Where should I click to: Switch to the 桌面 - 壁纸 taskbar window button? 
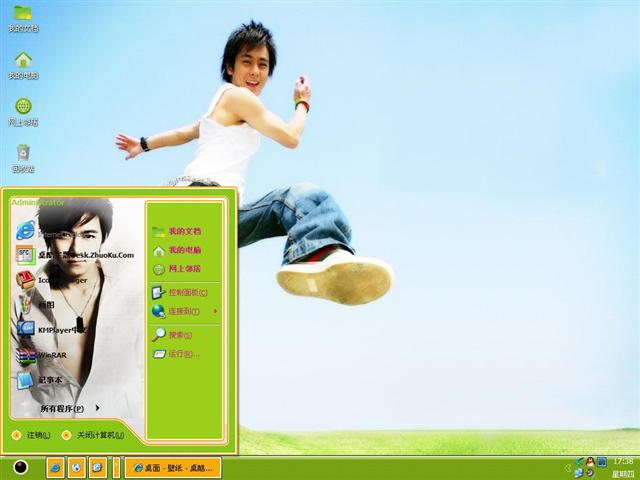click(x=173, y=468)
